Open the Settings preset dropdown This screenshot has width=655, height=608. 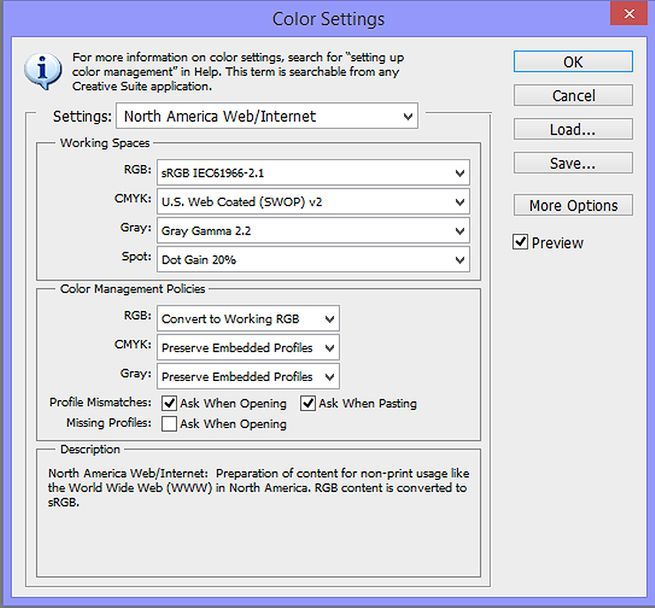(x=267, y=116)
